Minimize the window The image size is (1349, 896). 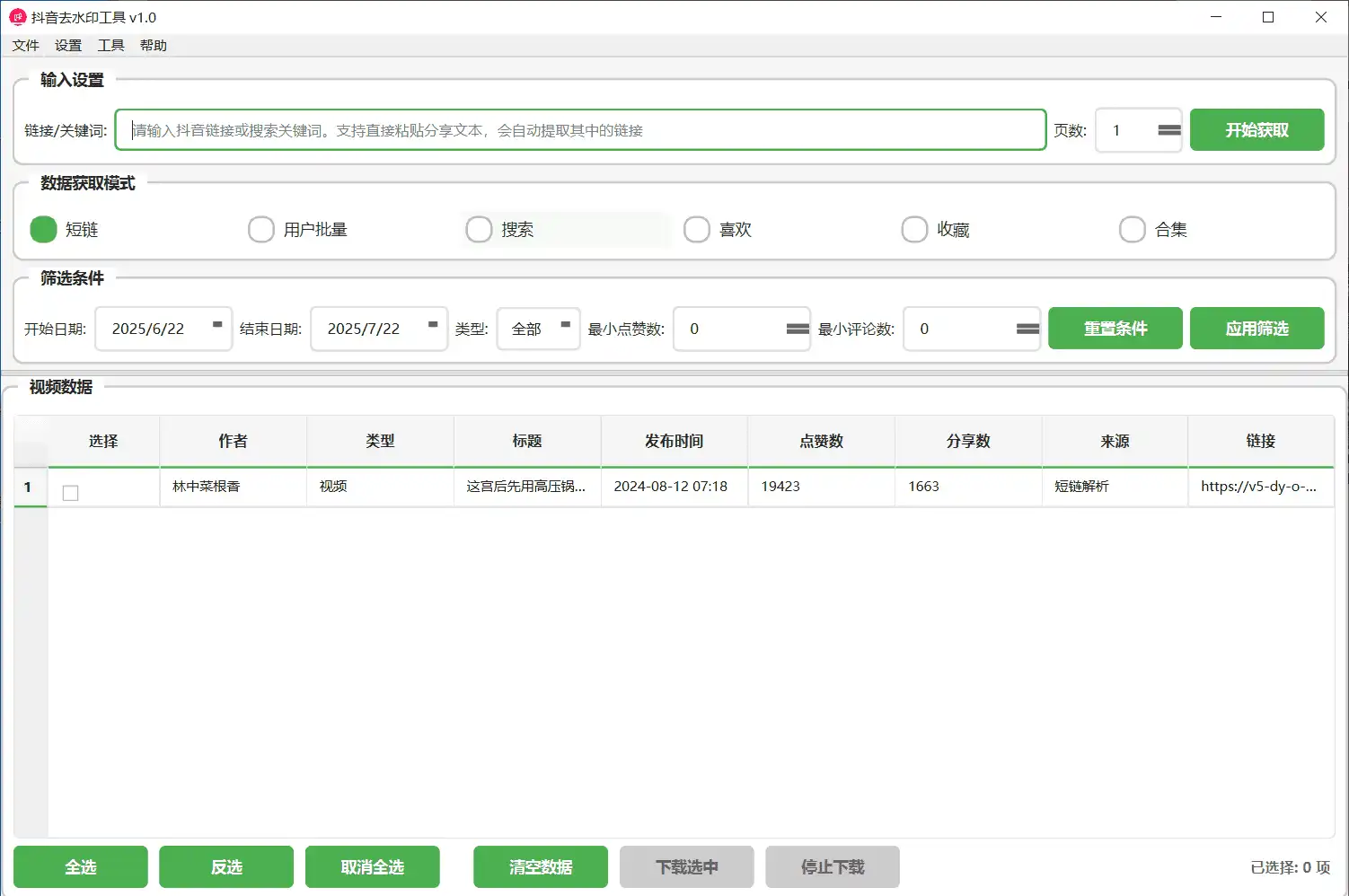(1216, 17)
